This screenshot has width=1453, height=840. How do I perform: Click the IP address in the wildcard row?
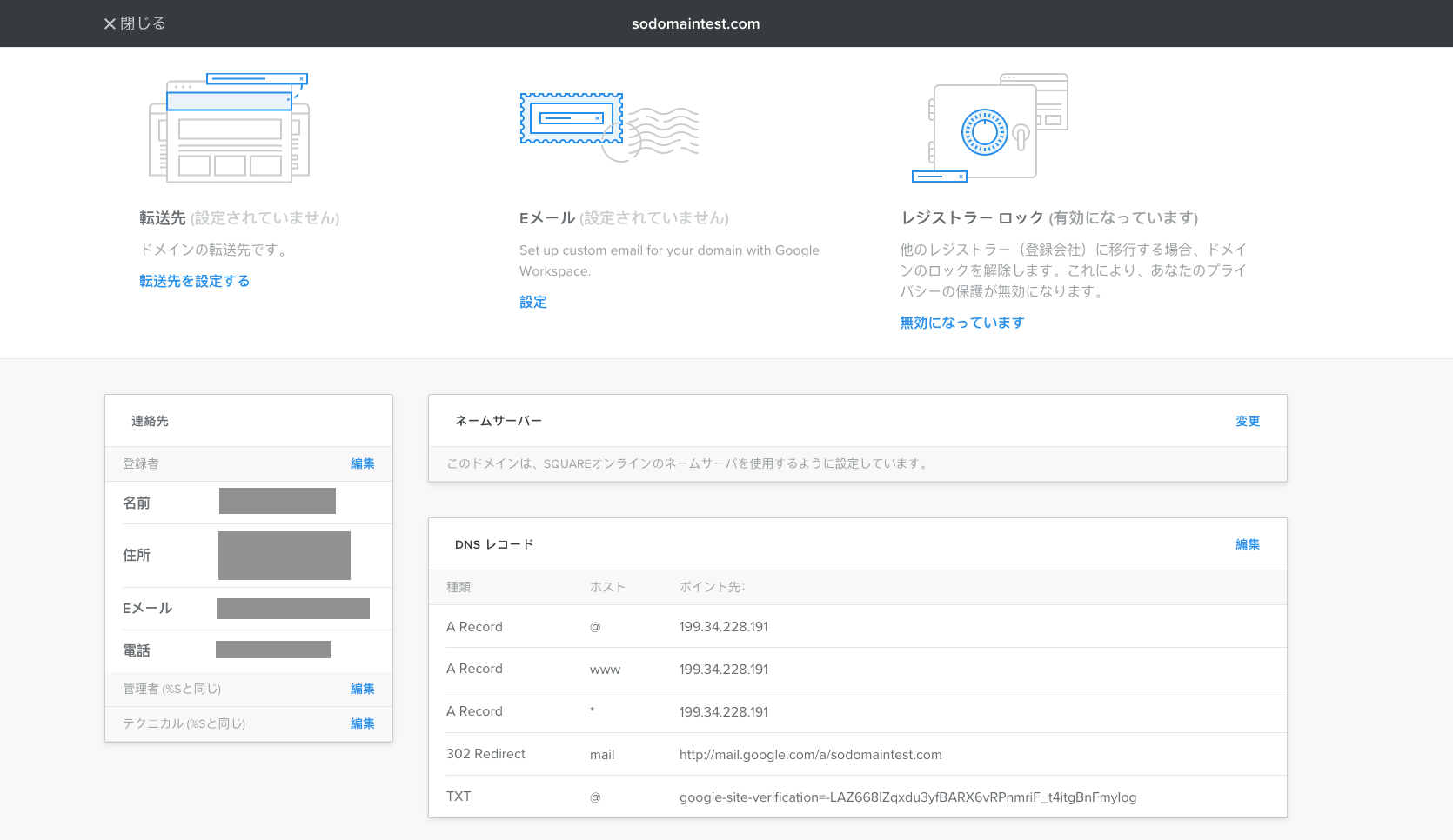(724, 712)
